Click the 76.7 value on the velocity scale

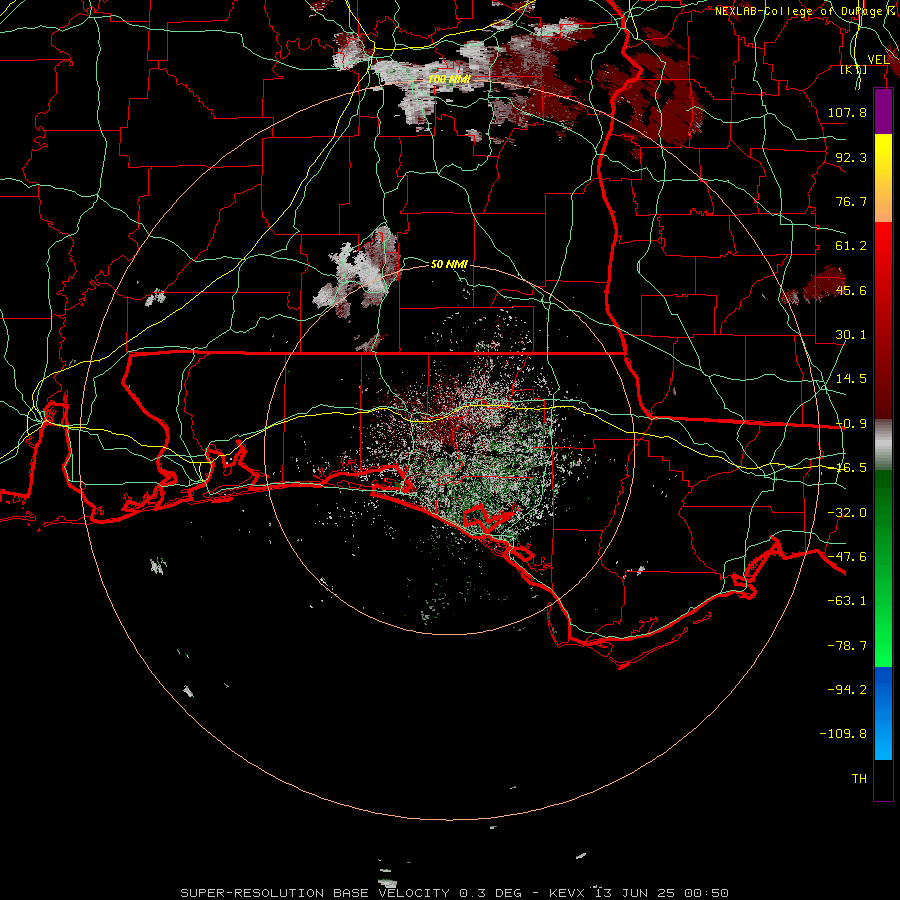851,201
